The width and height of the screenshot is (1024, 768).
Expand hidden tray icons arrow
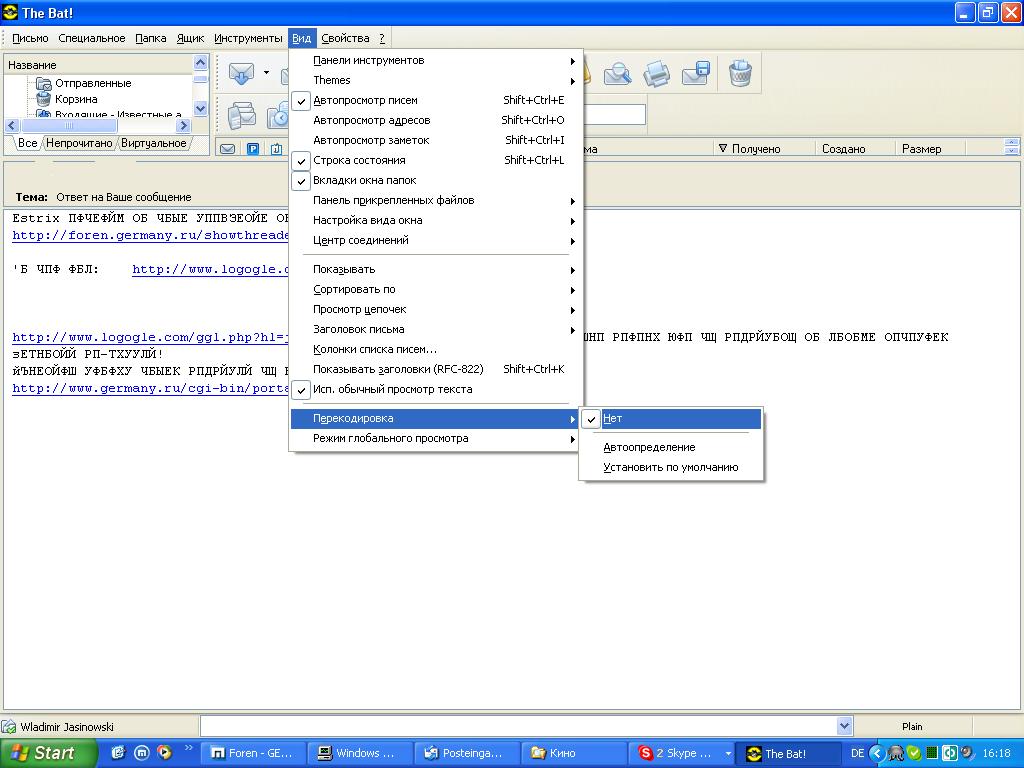877,753
